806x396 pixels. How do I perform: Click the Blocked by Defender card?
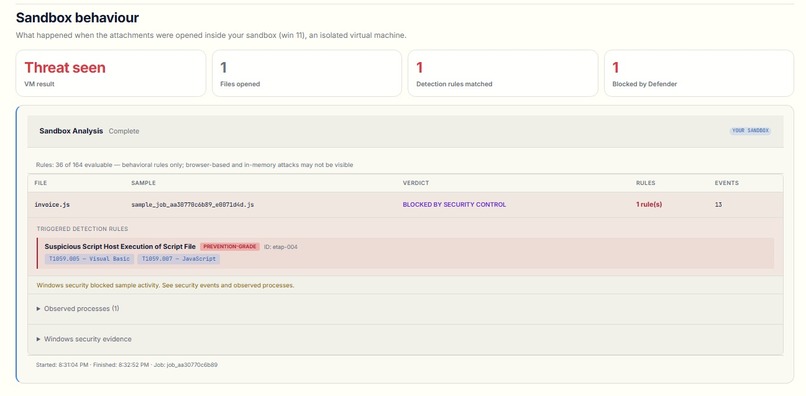pos(699,73)
